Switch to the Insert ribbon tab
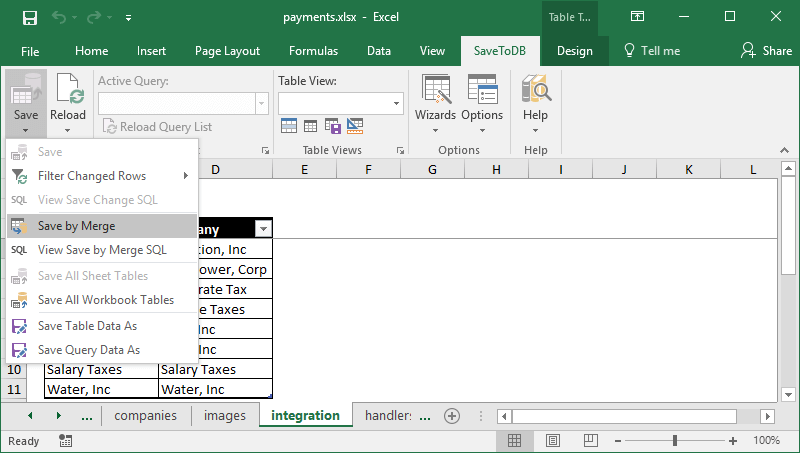Image resolution: width=800 pixels, height=453 pixels. point(151,51)
